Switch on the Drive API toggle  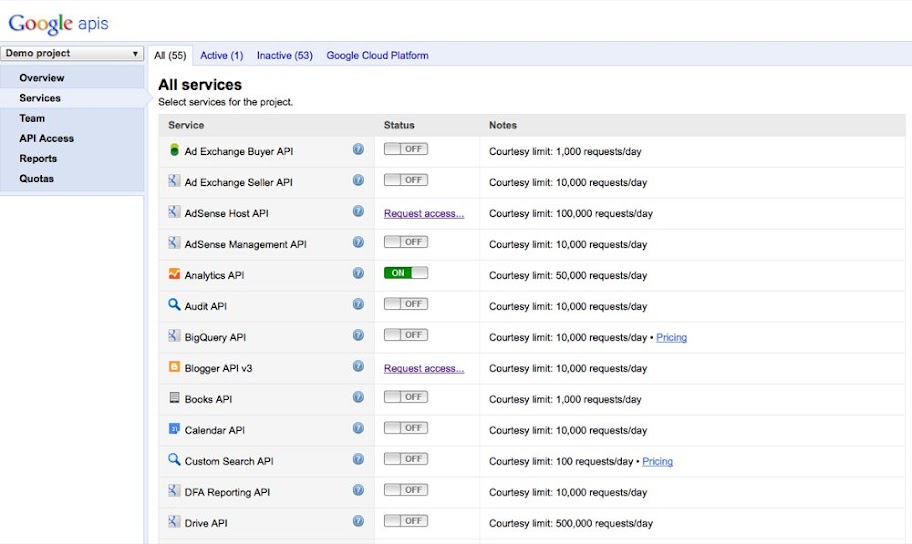tap(405, 521)
